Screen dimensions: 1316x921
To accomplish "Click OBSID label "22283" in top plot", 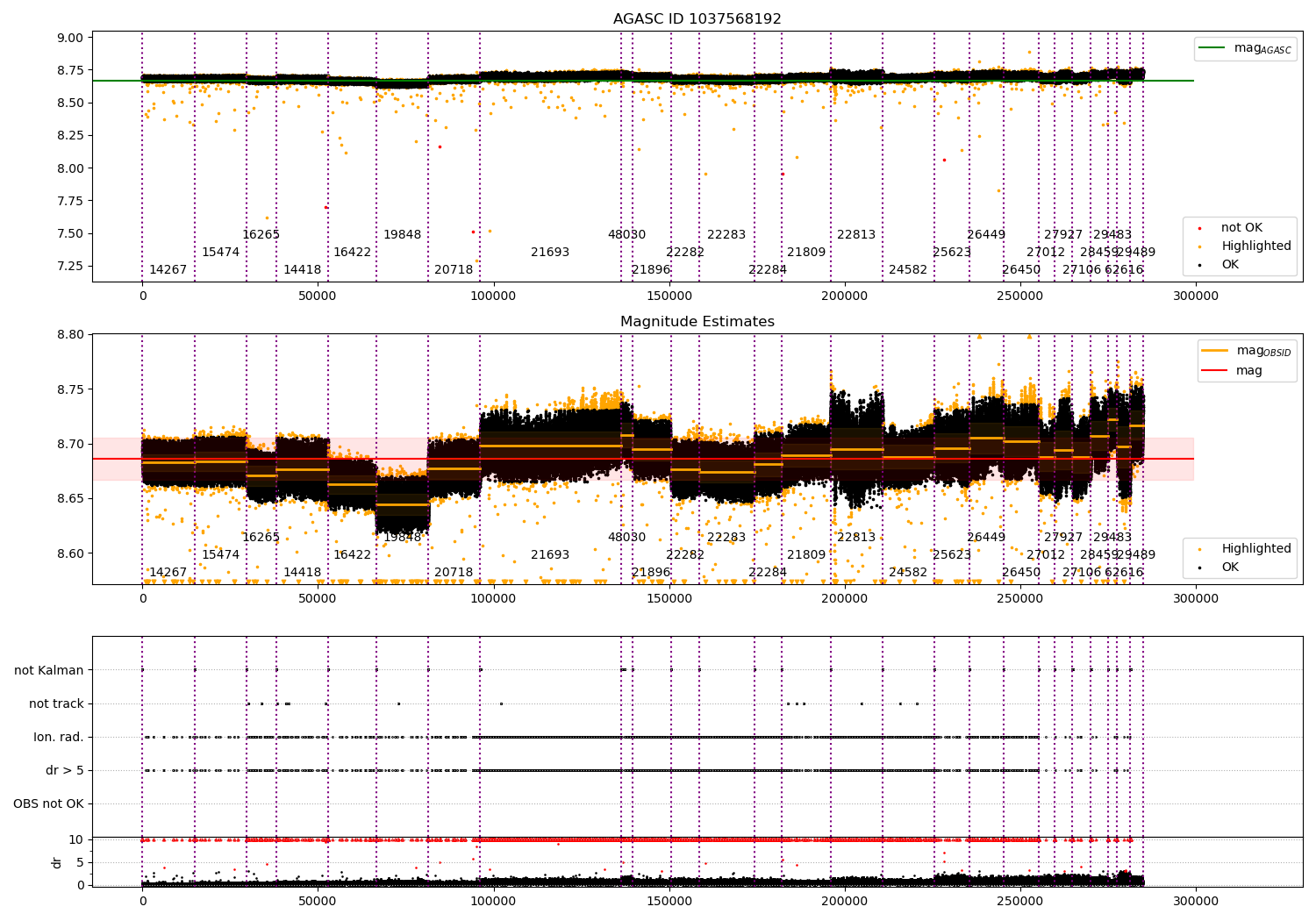I will [726, 235].
